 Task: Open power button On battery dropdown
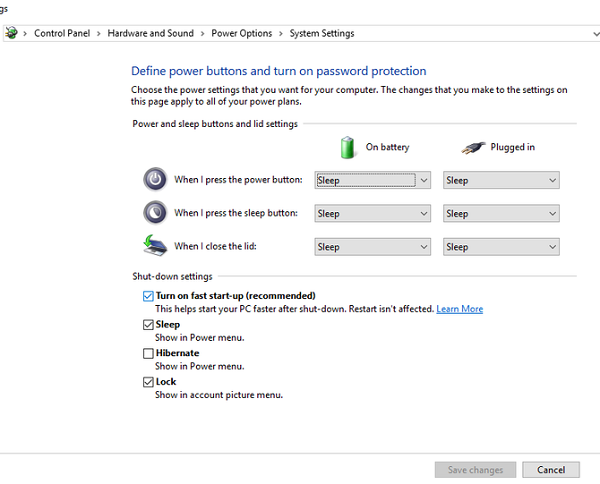(372, 181)
